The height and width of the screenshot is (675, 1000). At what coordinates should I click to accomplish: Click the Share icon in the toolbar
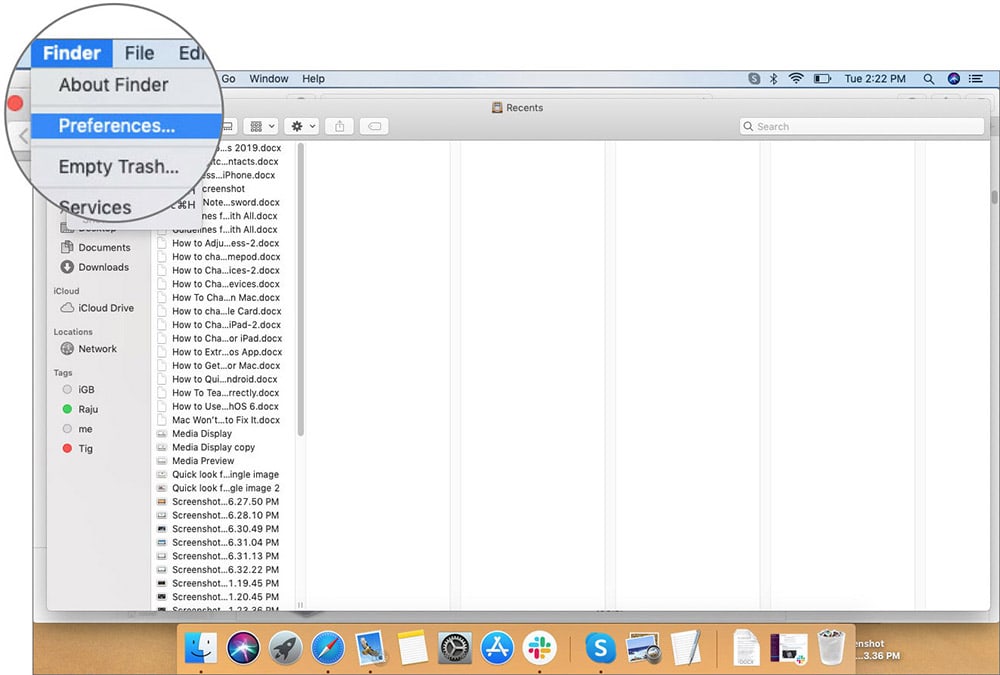tap(340, 126)
